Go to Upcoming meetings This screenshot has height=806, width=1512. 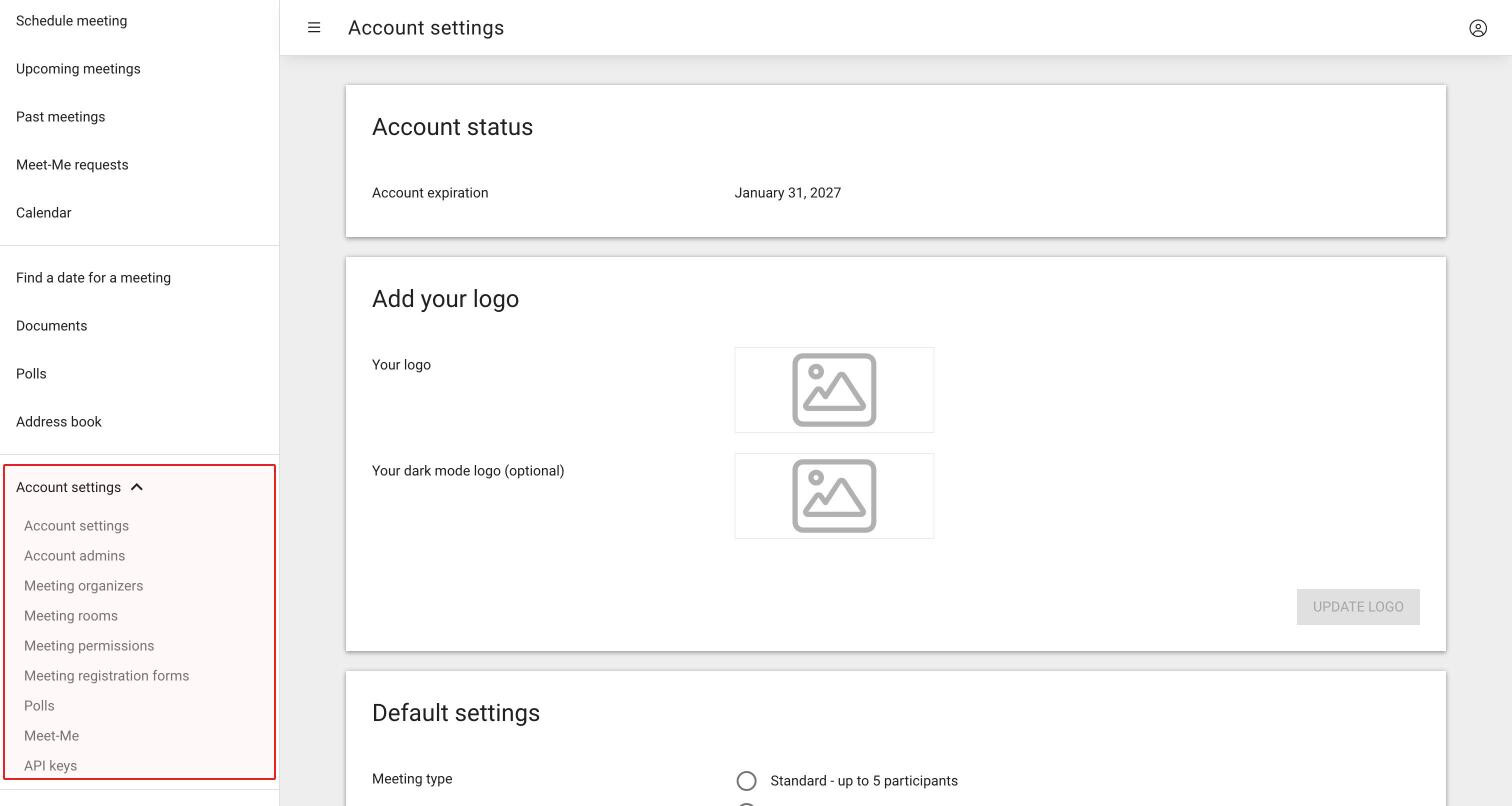(78, 69)
